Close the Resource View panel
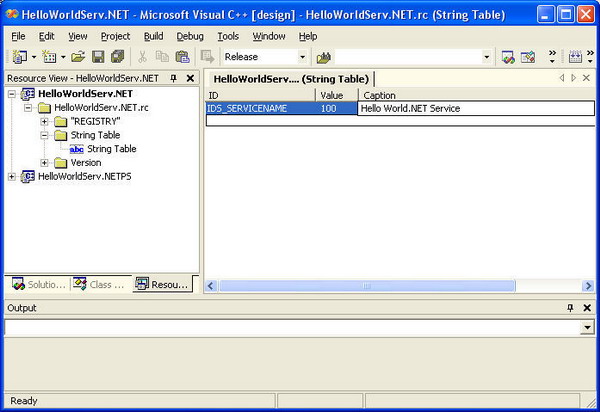 coord(190,78)
